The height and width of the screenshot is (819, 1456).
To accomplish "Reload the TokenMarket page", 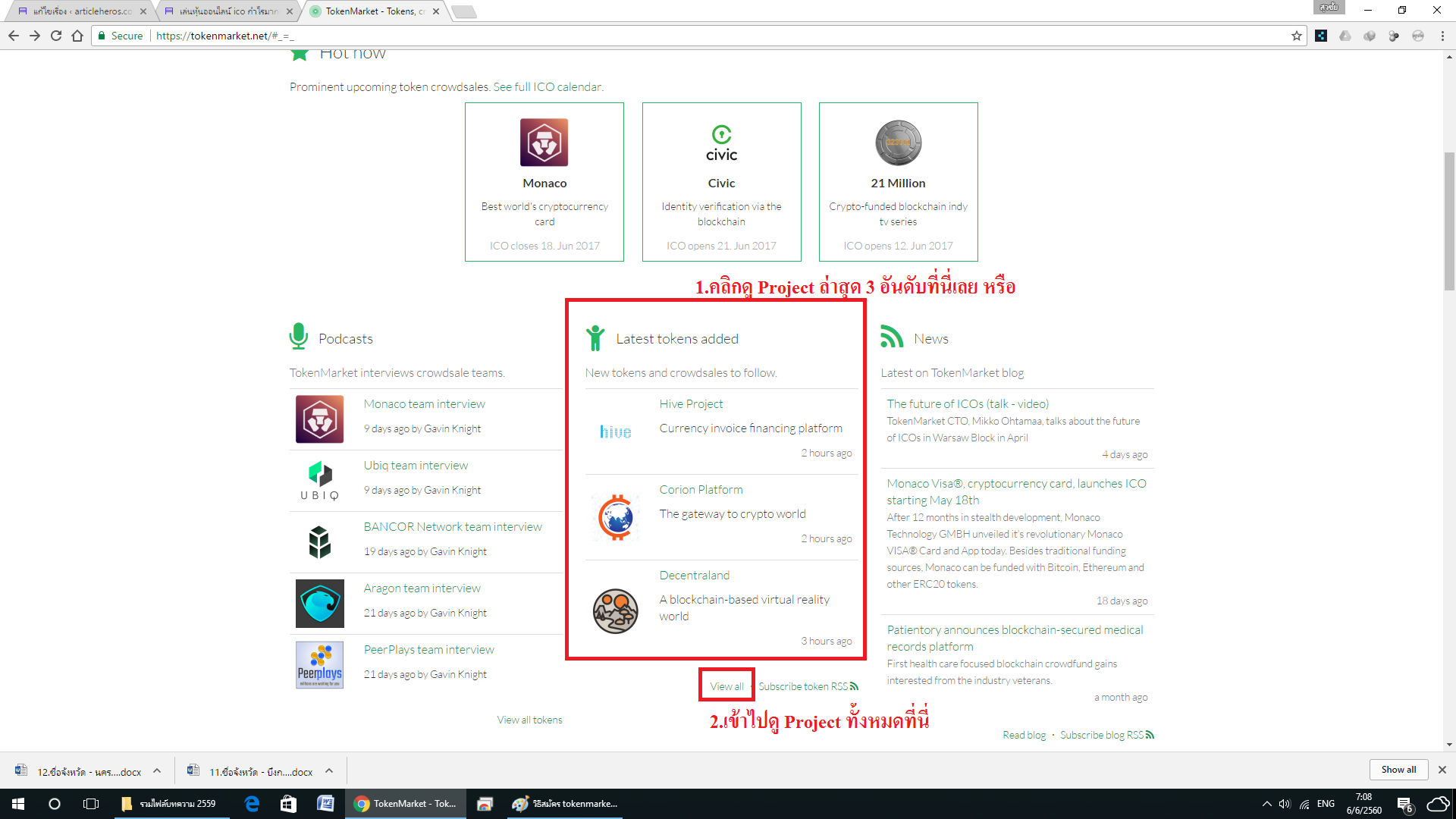I will [x=56, y=36].
